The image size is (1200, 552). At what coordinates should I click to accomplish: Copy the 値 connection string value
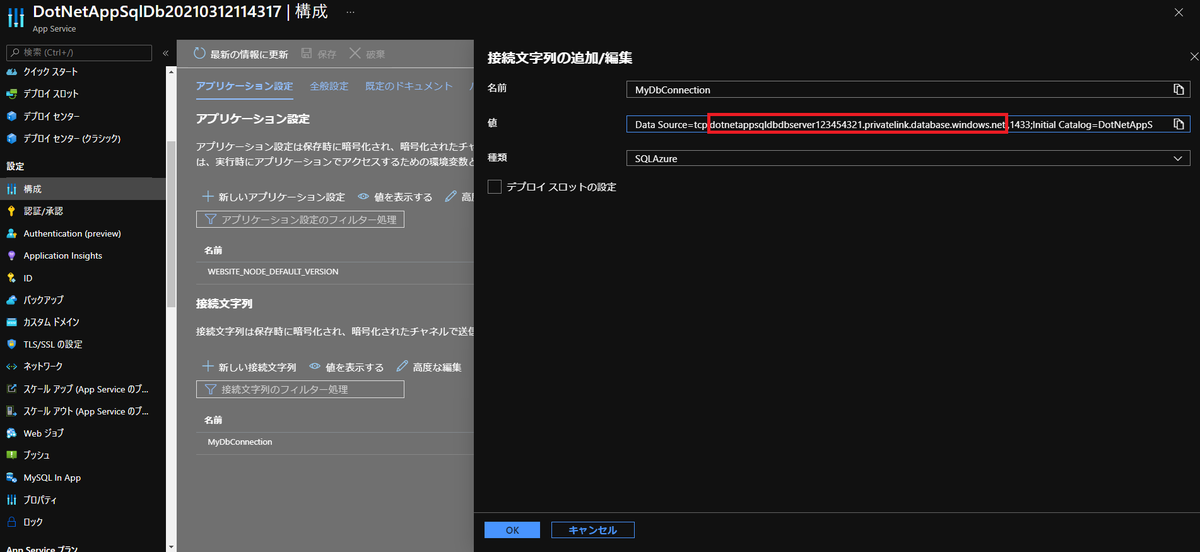point(1179,124)
